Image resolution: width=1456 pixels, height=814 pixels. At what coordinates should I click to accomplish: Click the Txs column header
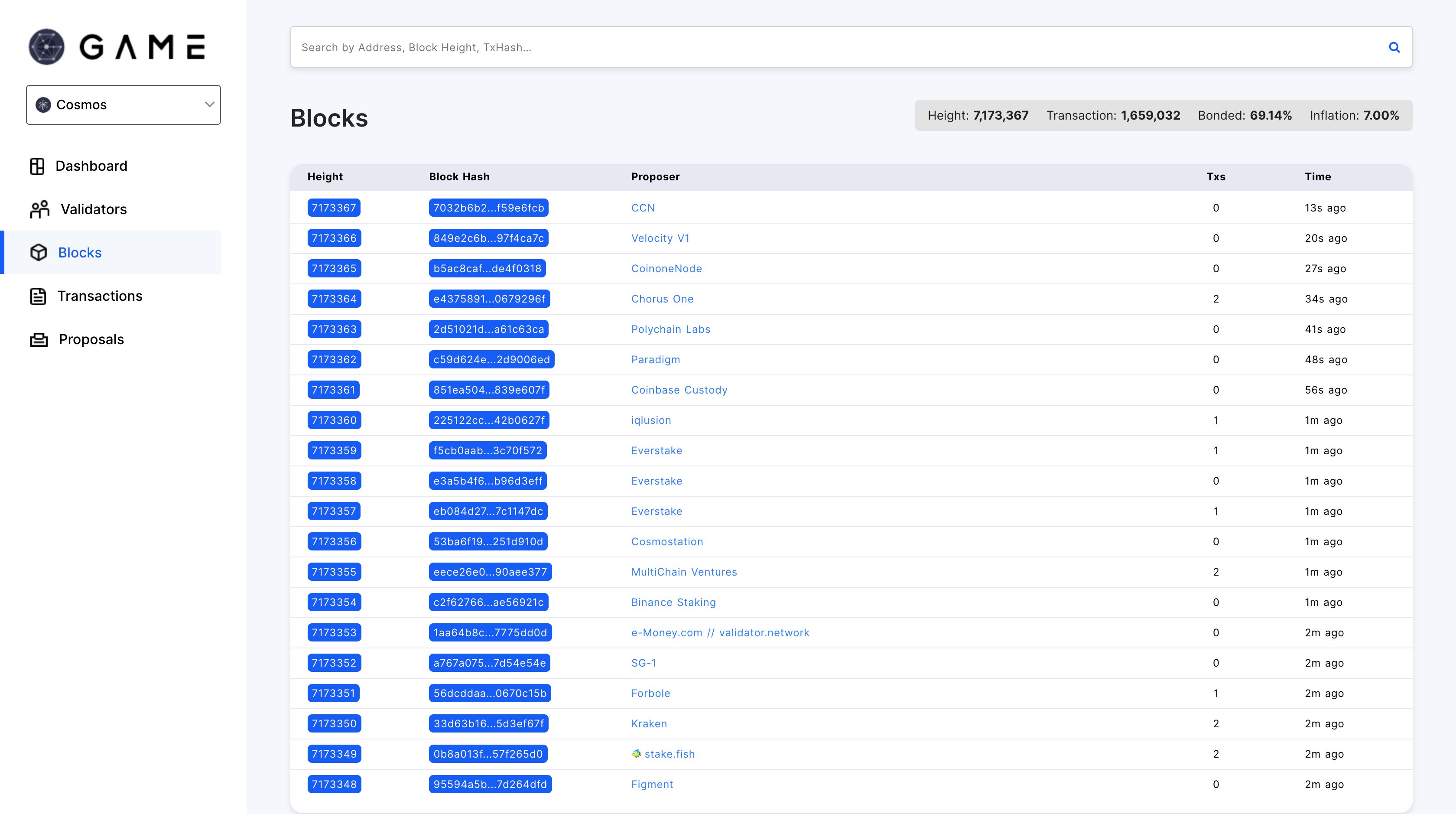click(1216, 177)
